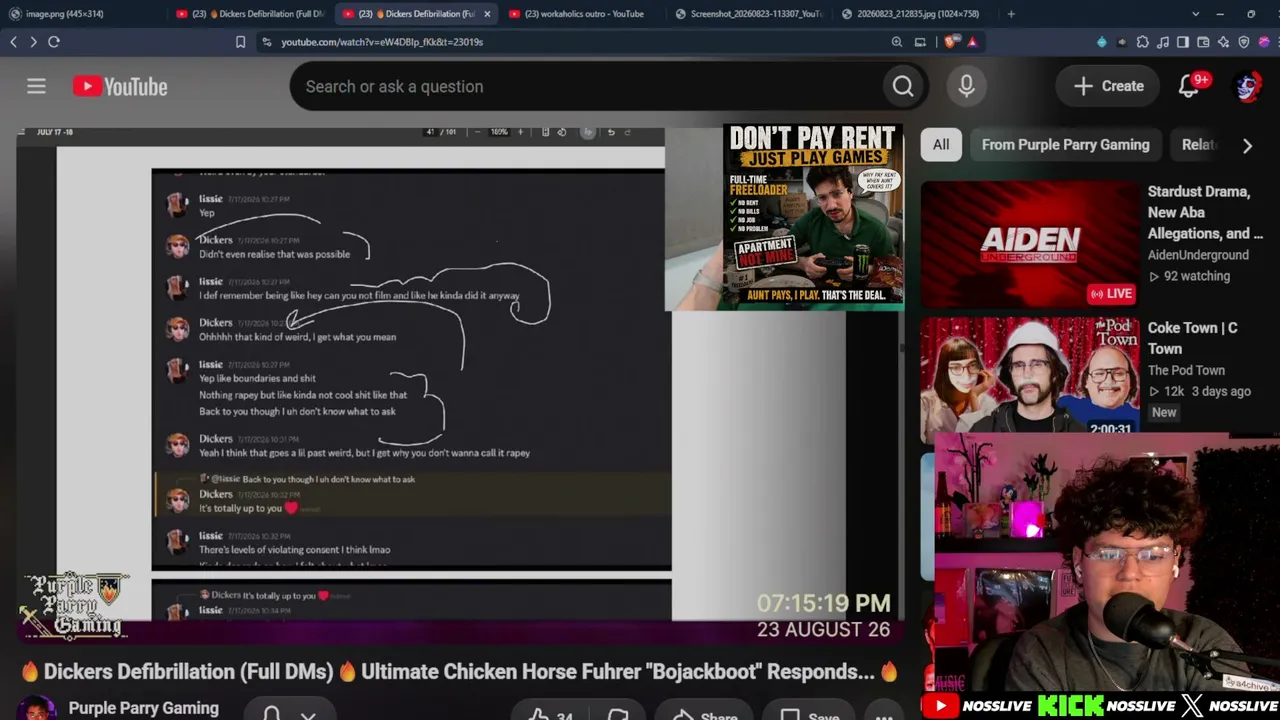The width and height of the screenshot is (1280, 720).
Task: Expand the tab search dropdown arrow
Action: tap(1195, 14)
